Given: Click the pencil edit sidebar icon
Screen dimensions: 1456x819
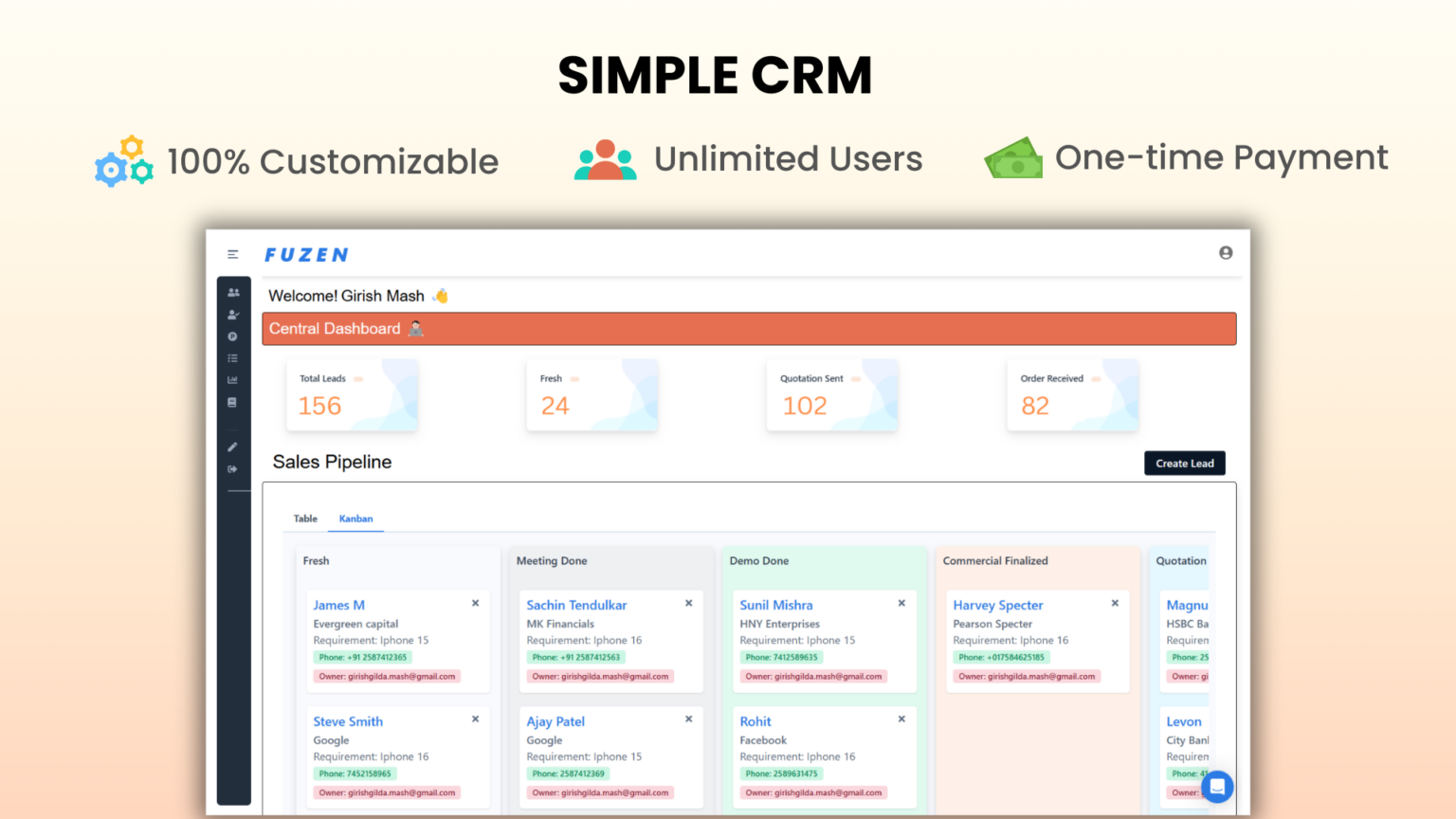Looking at the screenshot, I should click(x=232, y=446).
